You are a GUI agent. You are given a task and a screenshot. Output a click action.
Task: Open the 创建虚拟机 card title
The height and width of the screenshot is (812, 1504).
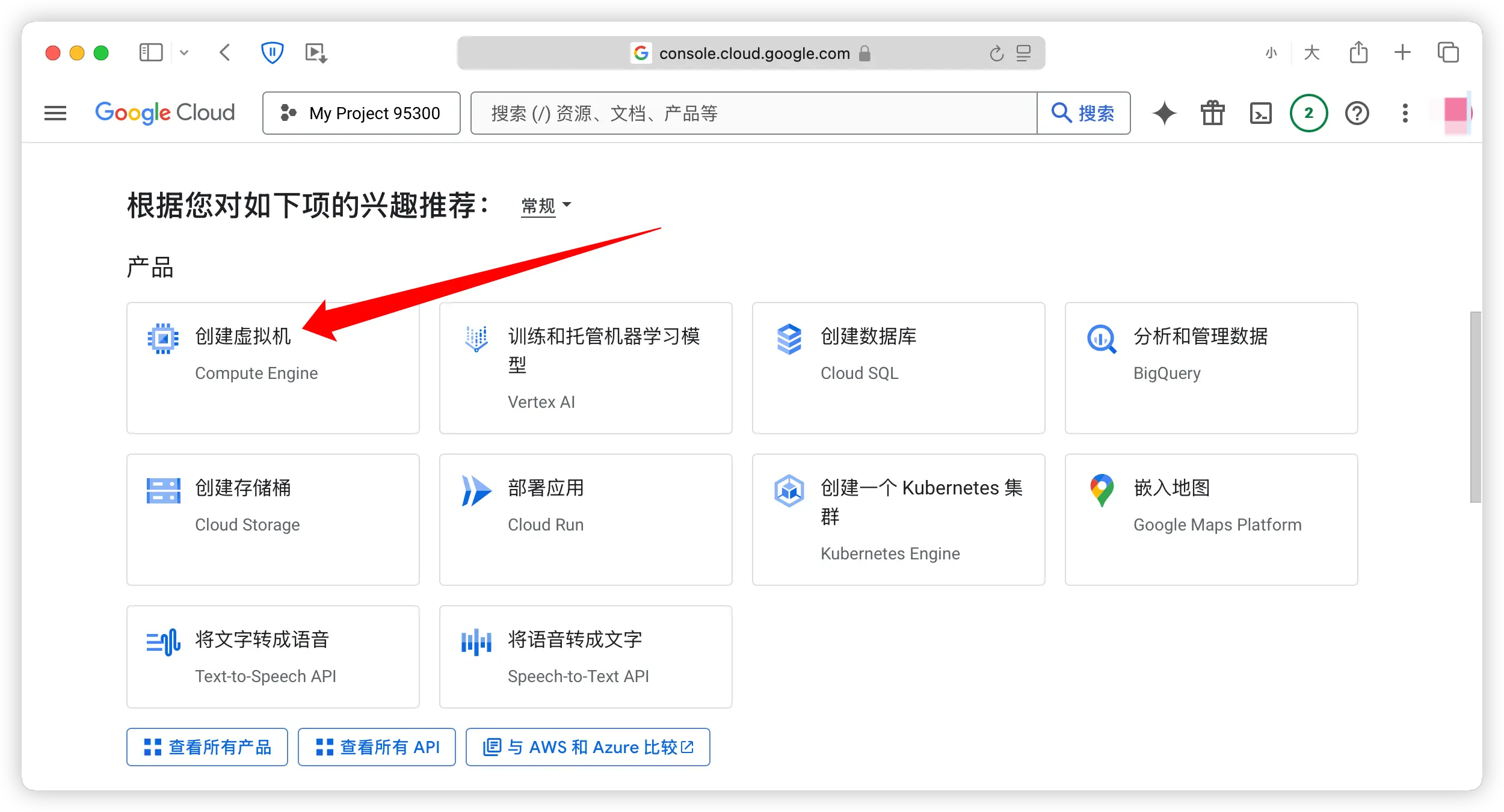(x=243, y=336)
